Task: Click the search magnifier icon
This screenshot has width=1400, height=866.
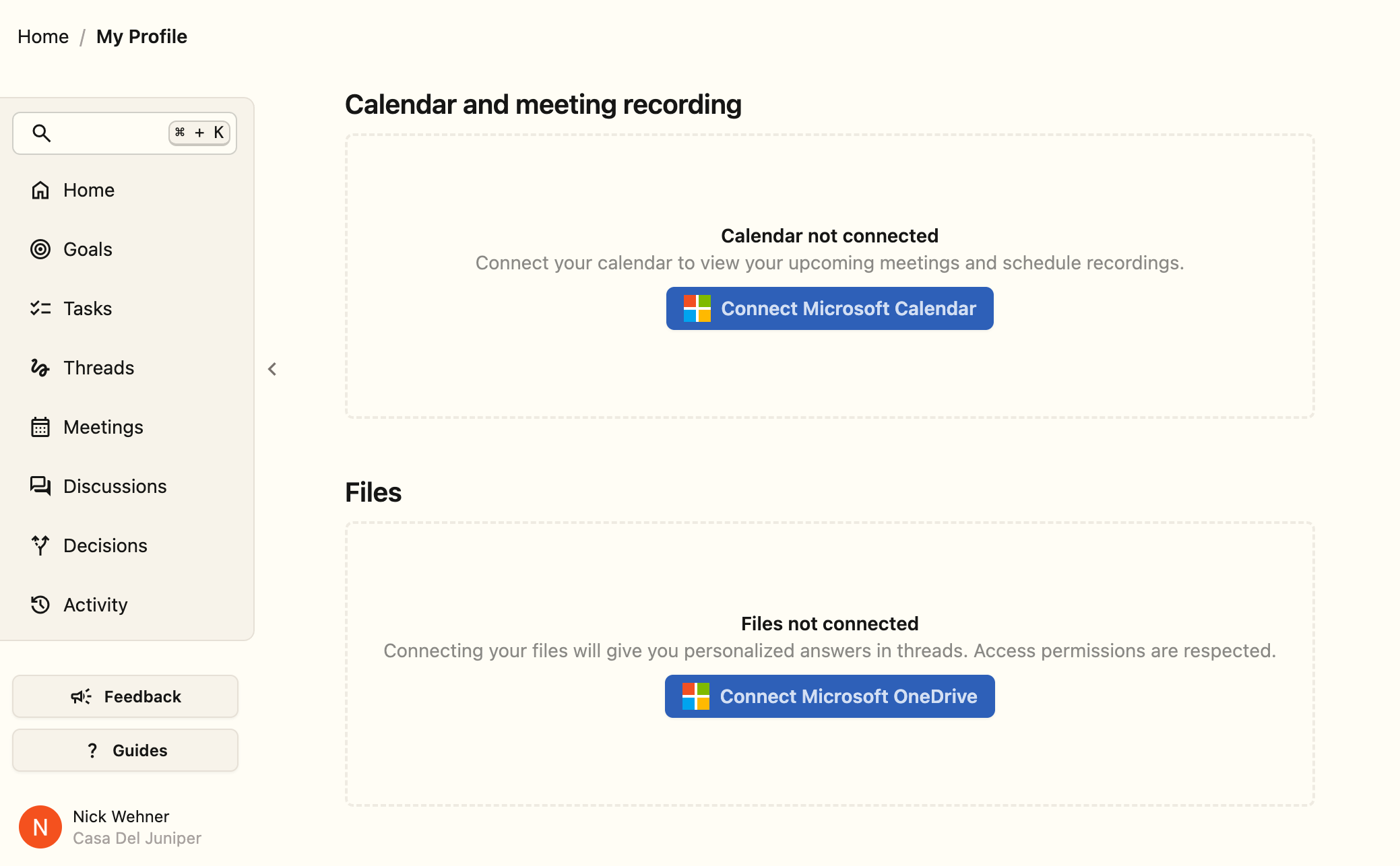Action: pyautogui.click(x=42, y=133)
